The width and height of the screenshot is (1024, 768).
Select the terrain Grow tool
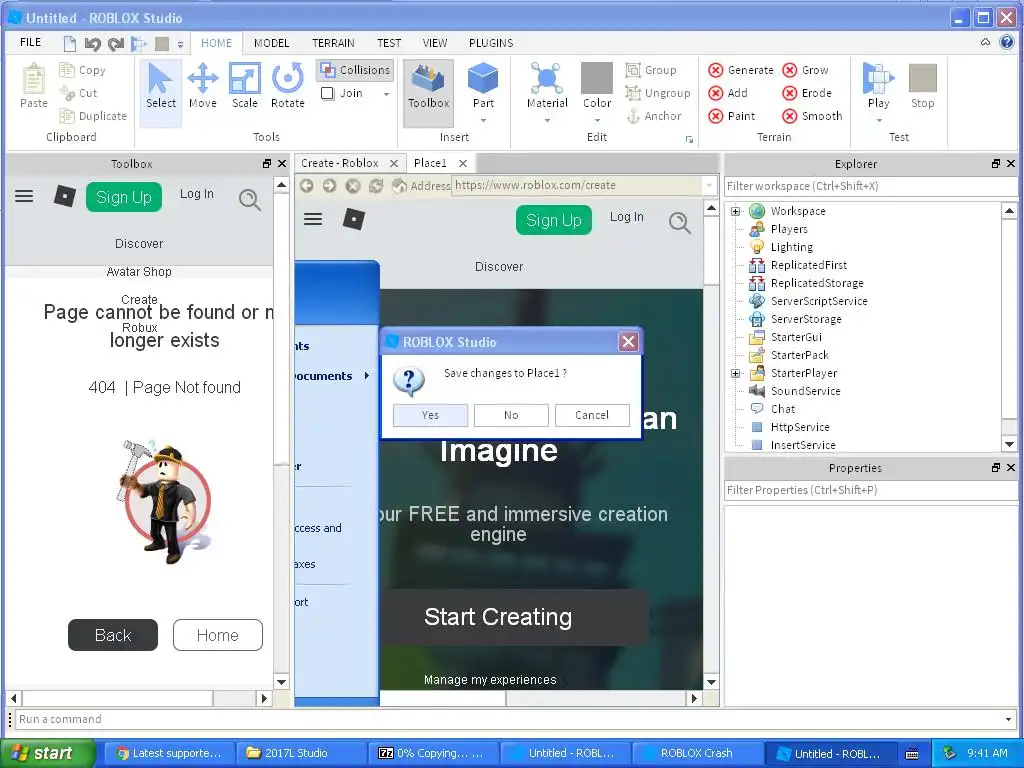point(805,70)
